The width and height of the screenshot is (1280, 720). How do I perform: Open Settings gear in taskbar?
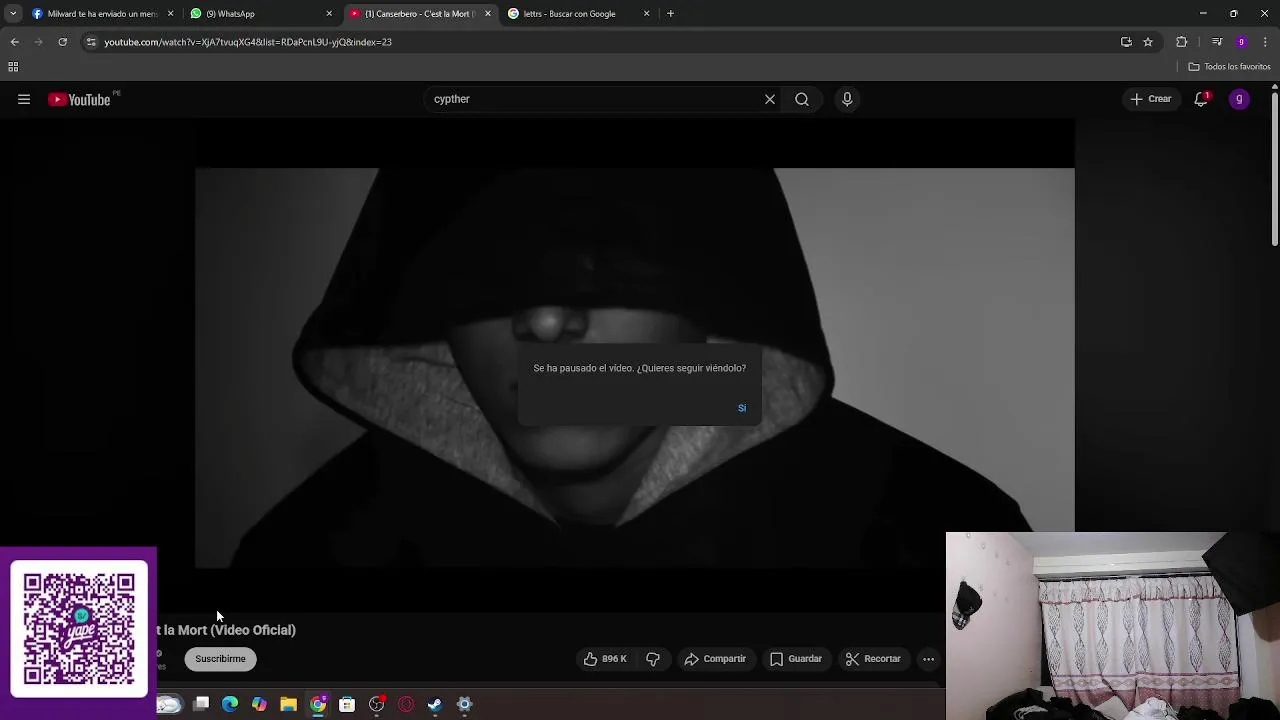click(x=464, y=704)
